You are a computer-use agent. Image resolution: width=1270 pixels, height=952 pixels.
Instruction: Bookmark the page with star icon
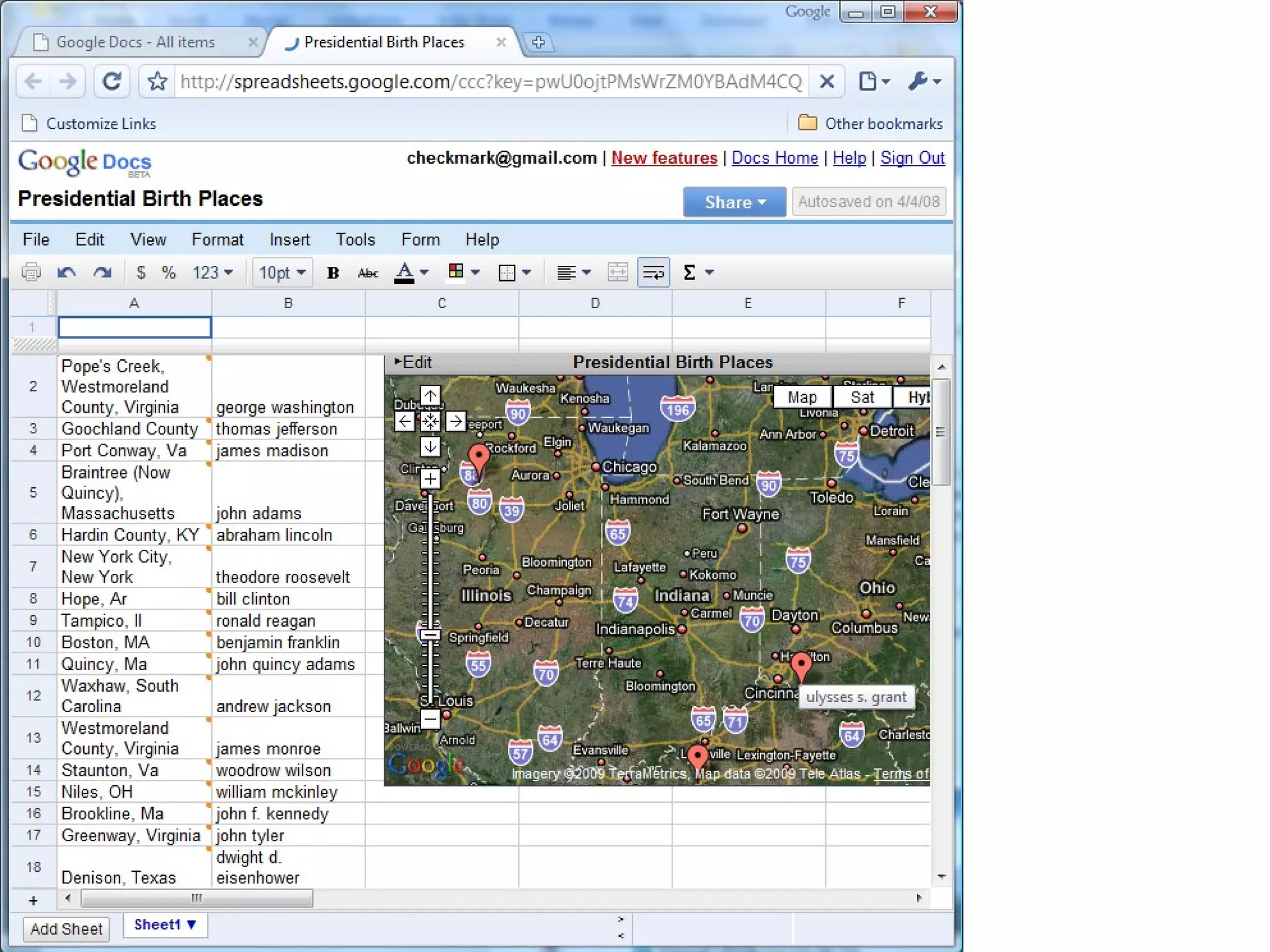click(x=158, y=81)
